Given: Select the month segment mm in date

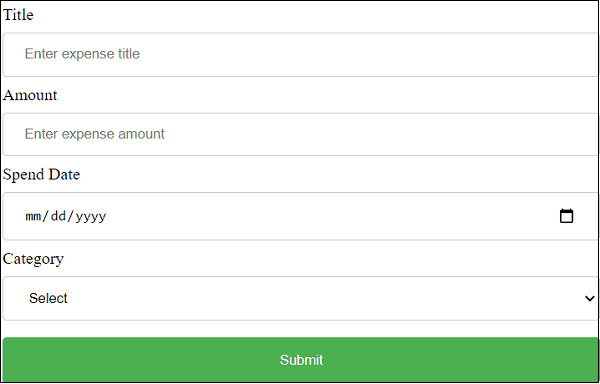Looking at the screenshot, I should [x=33, y=216].
